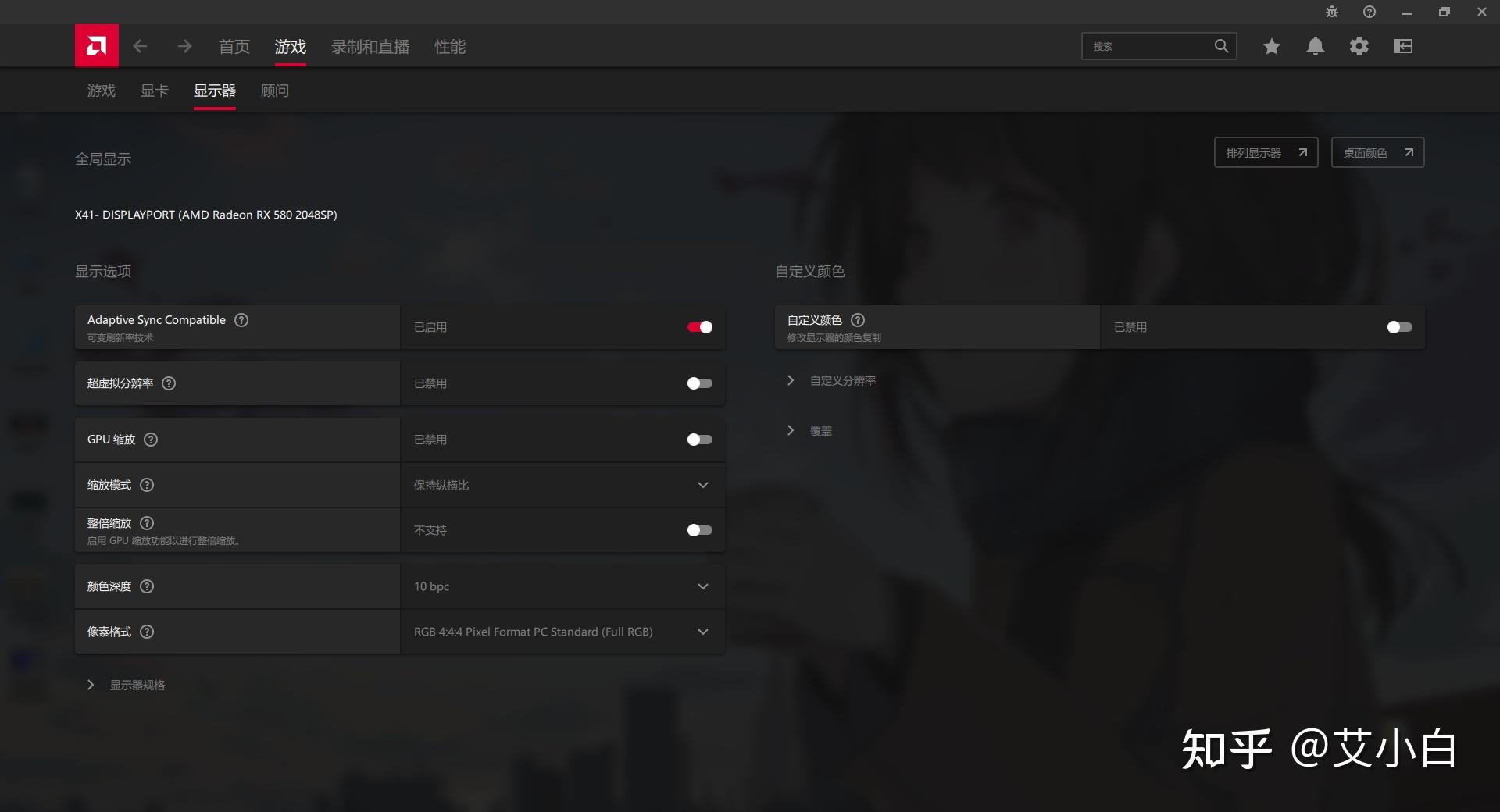Go forward with the right arrow
The width and height of the screenshot is (1500, 812).
(184, 47)
